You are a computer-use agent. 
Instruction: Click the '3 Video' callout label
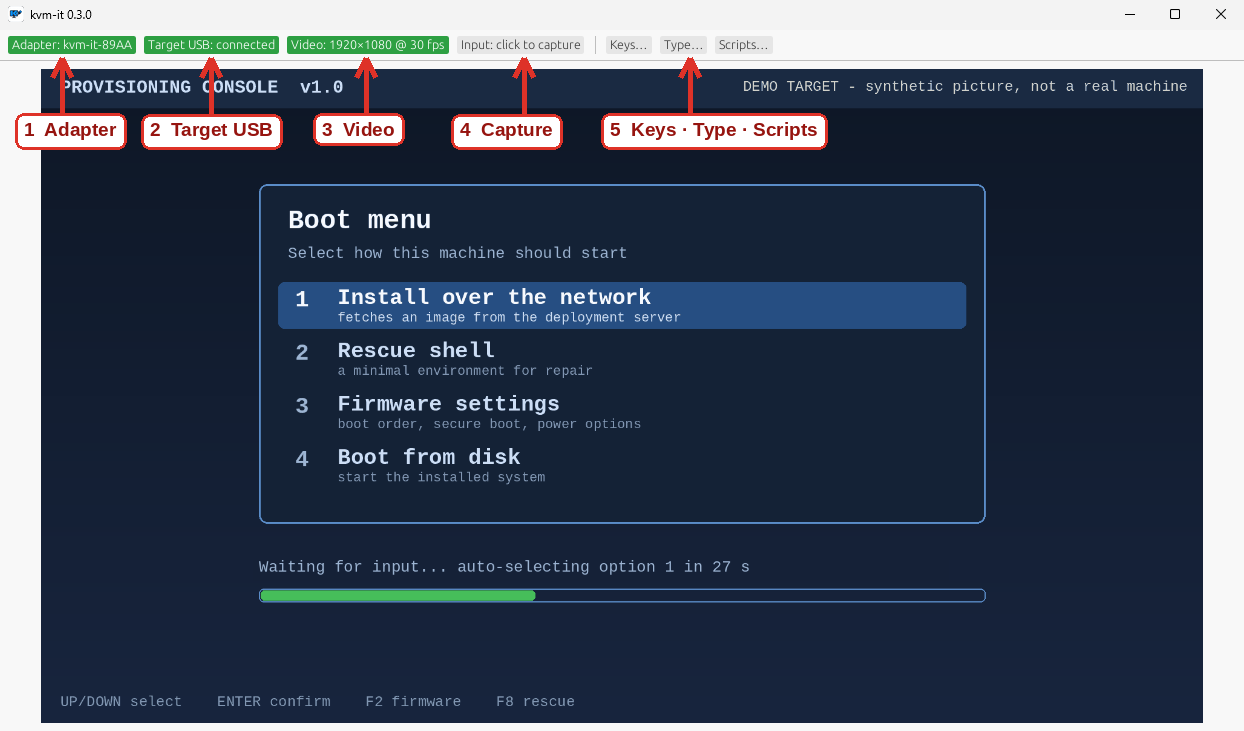click(x=359, y=131)
